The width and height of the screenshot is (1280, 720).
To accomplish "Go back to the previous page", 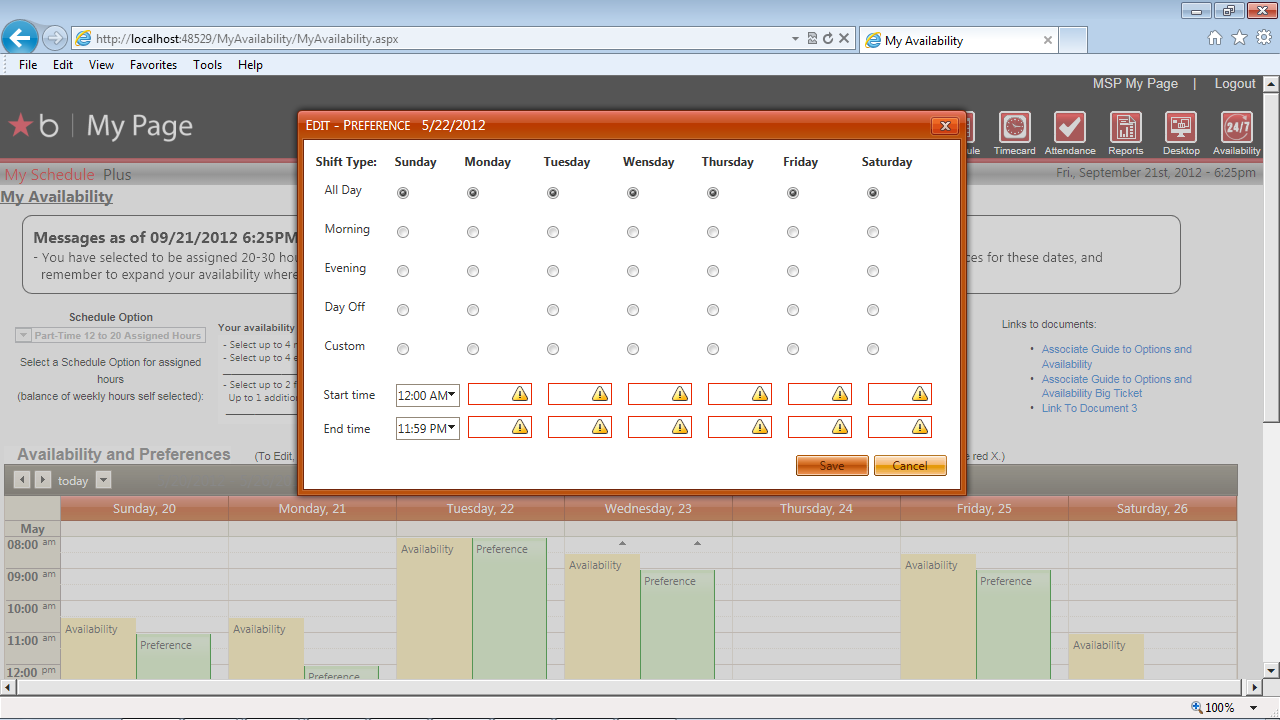I will [x=20, y=39].
